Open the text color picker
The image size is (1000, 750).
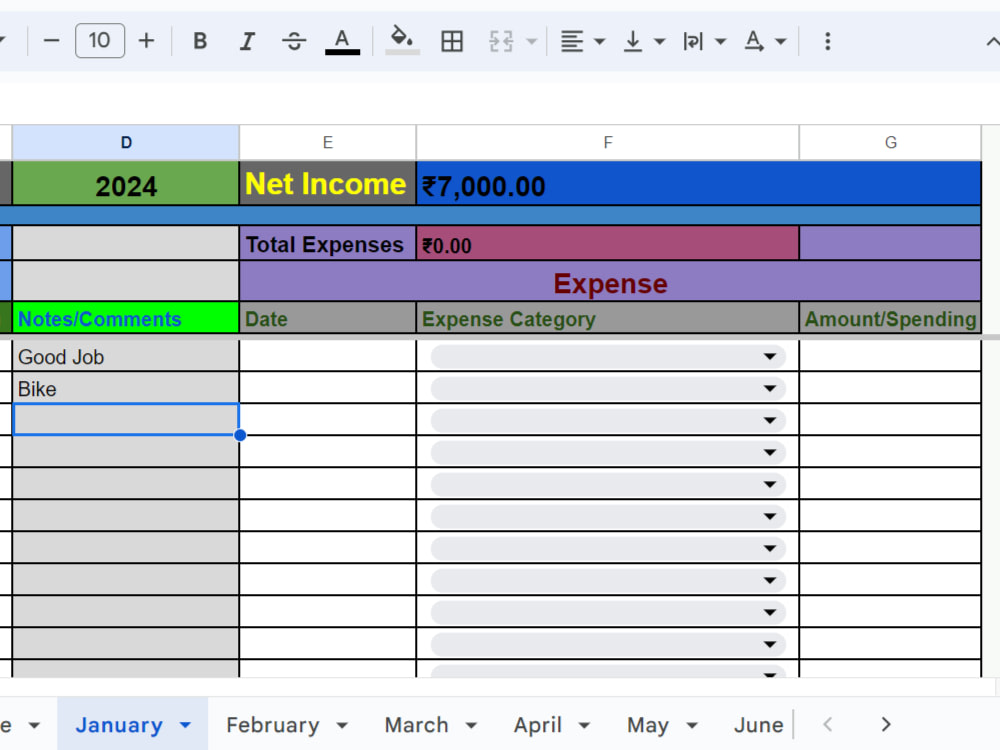pos(341,41)
